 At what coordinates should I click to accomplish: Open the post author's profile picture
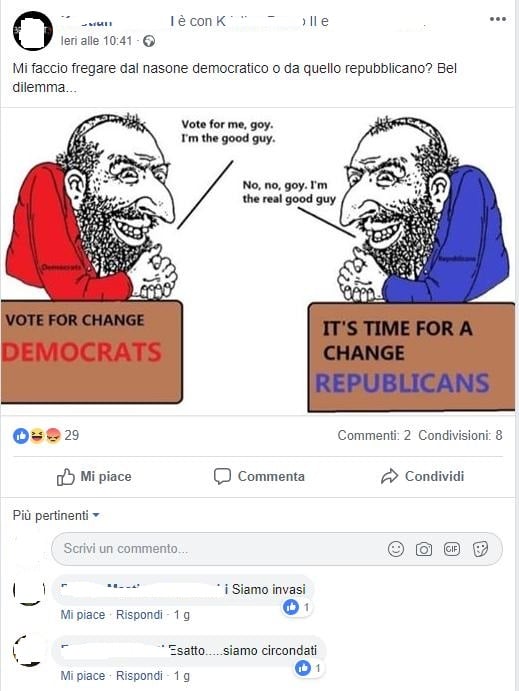coord(33,30)
